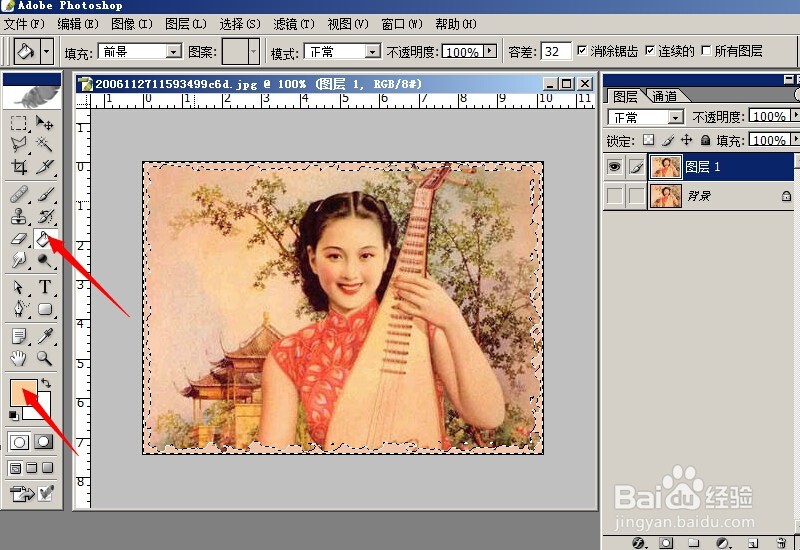Add a layer style in Layers panel
The image size is (800, 550).
pyautogui.click(x=638, y=543)
